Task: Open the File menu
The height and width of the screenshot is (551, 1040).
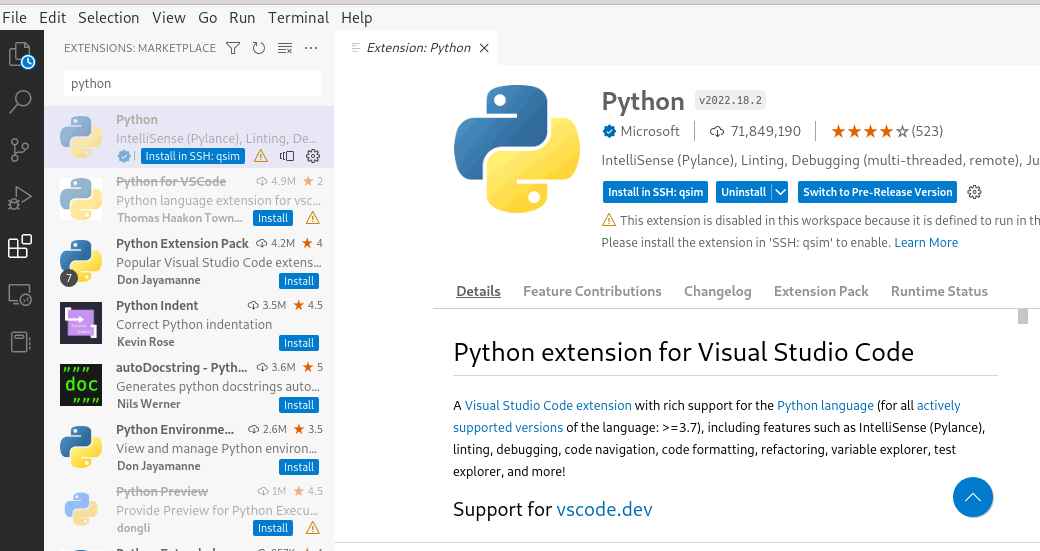Action: tap(15, 18)
